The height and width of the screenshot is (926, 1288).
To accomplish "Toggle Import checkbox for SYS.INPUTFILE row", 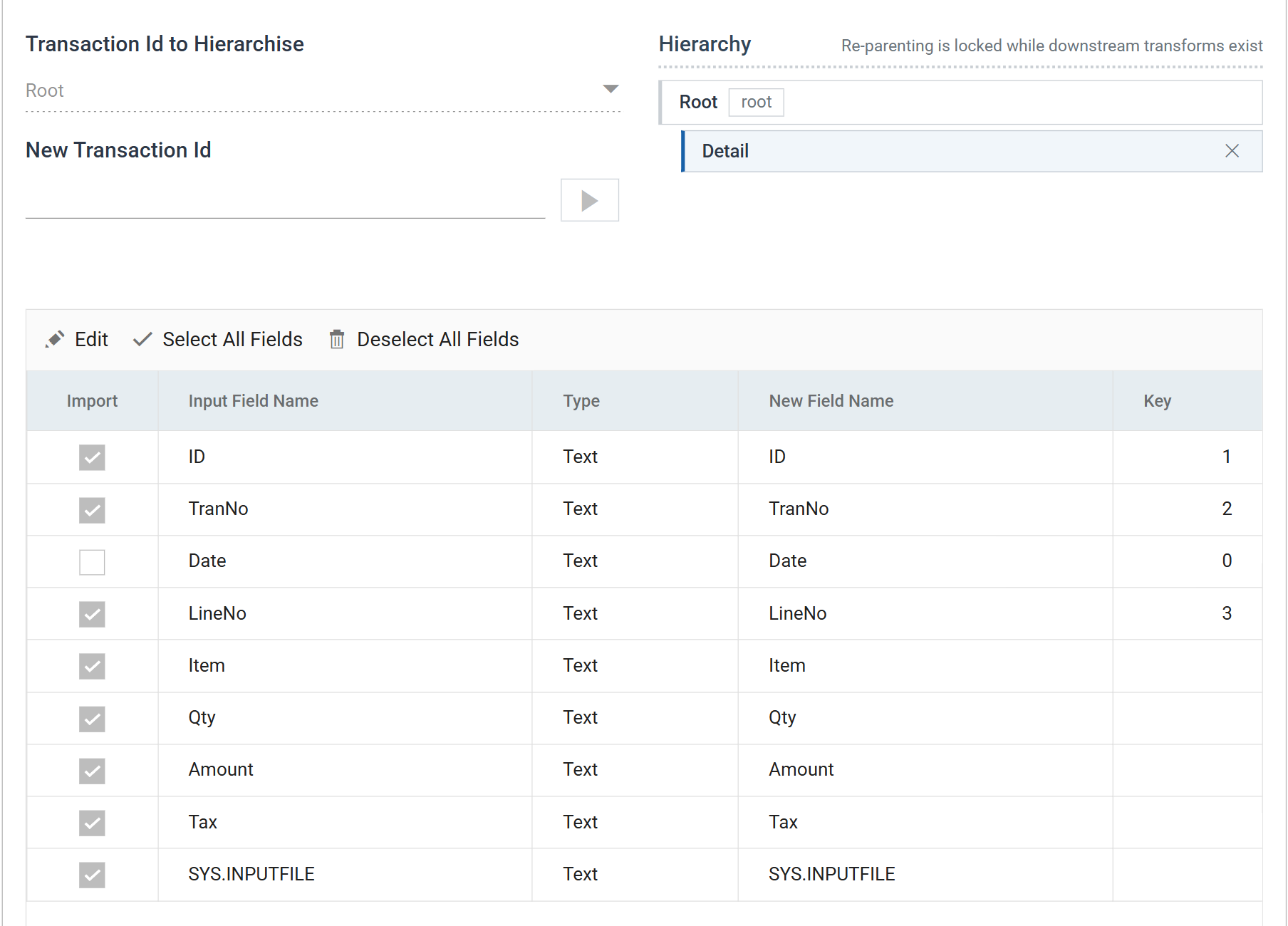I will click(92, 875).
